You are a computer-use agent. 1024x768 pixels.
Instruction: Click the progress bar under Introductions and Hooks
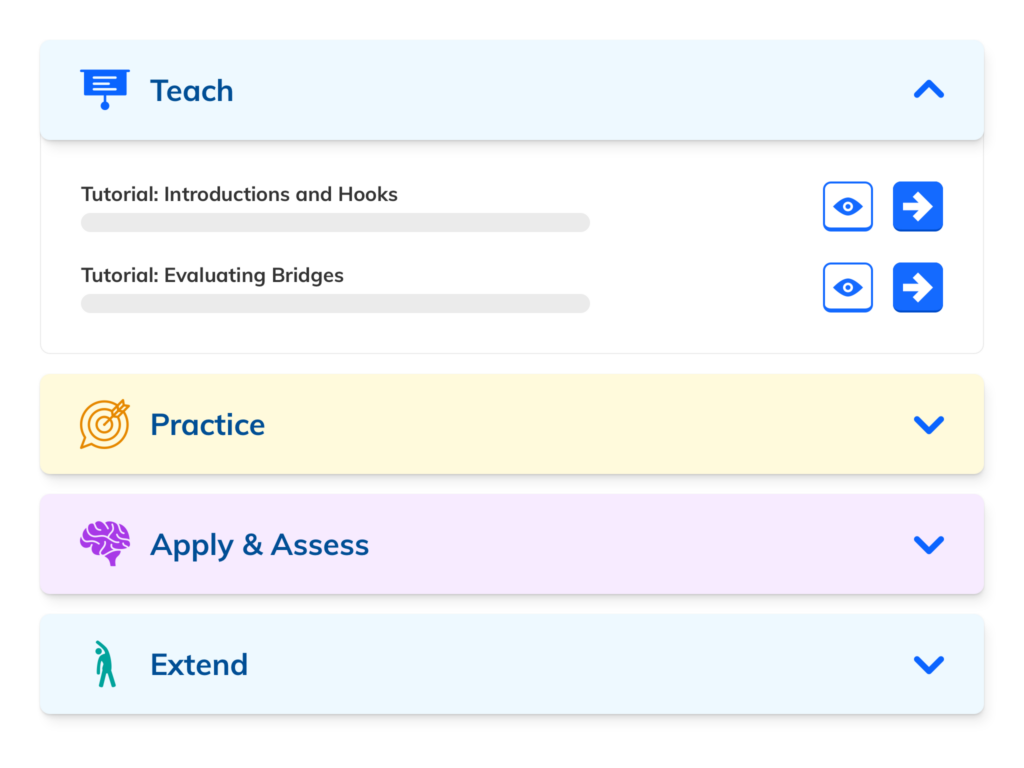(334, 222)
